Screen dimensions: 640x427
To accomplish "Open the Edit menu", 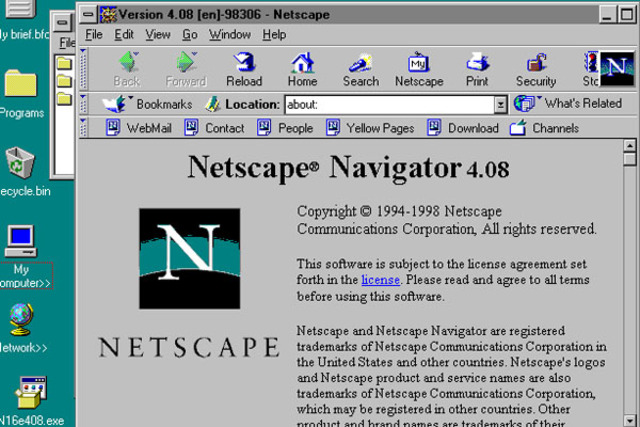I will coord(124,35).
